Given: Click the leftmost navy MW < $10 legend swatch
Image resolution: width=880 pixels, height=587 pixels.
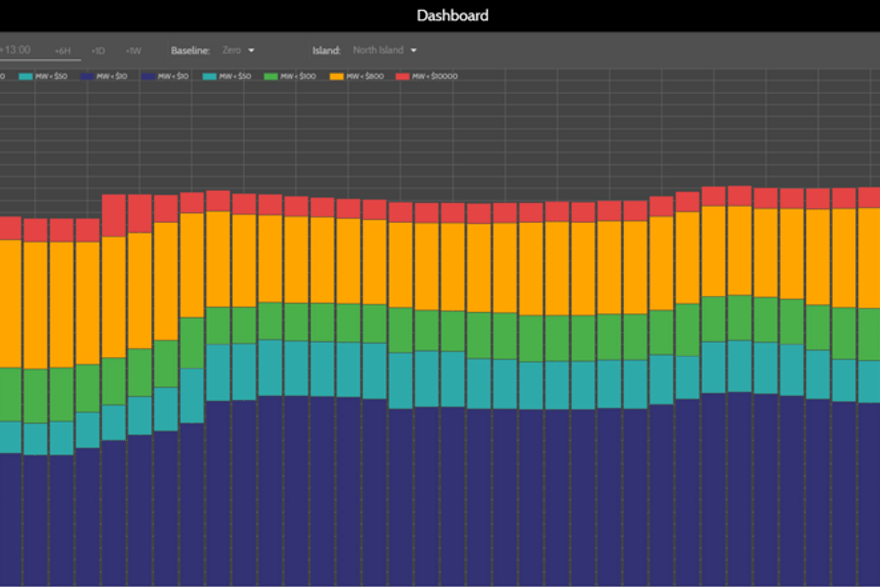Looking at the screenshot, I should [x=87, y=76].
